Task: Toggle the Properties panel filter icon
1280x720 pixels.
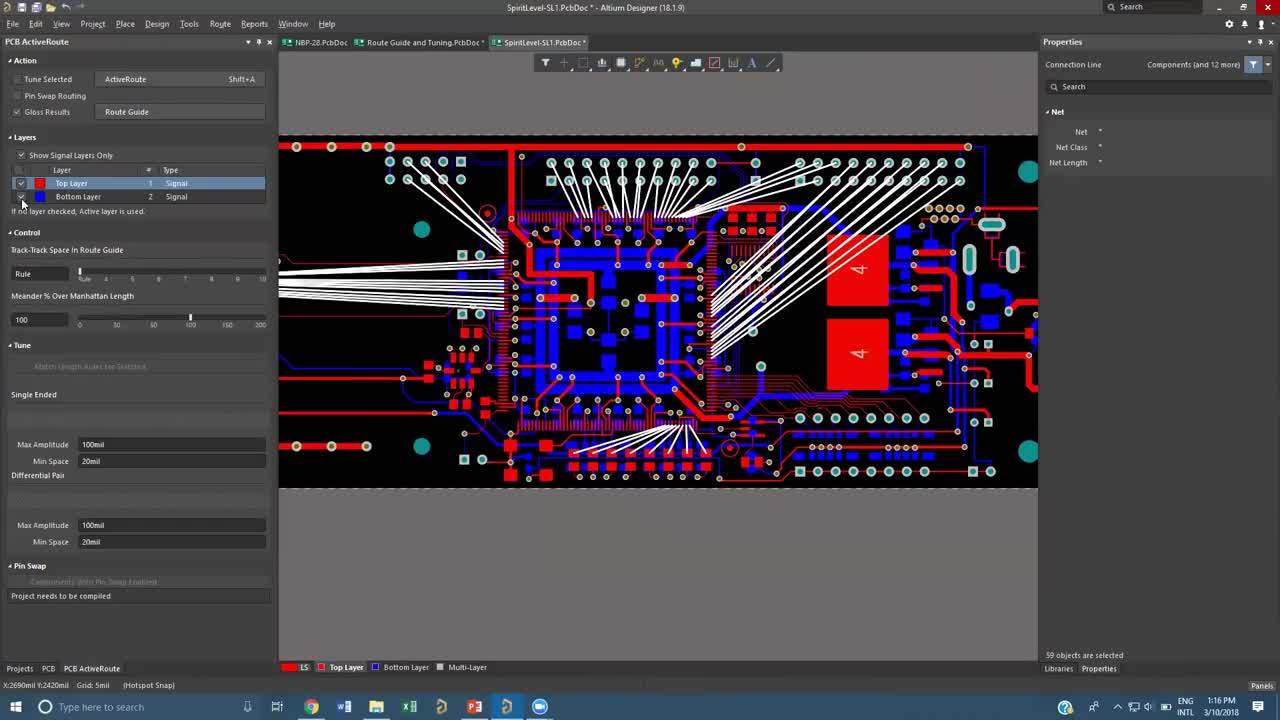Action: (1253, 65)
